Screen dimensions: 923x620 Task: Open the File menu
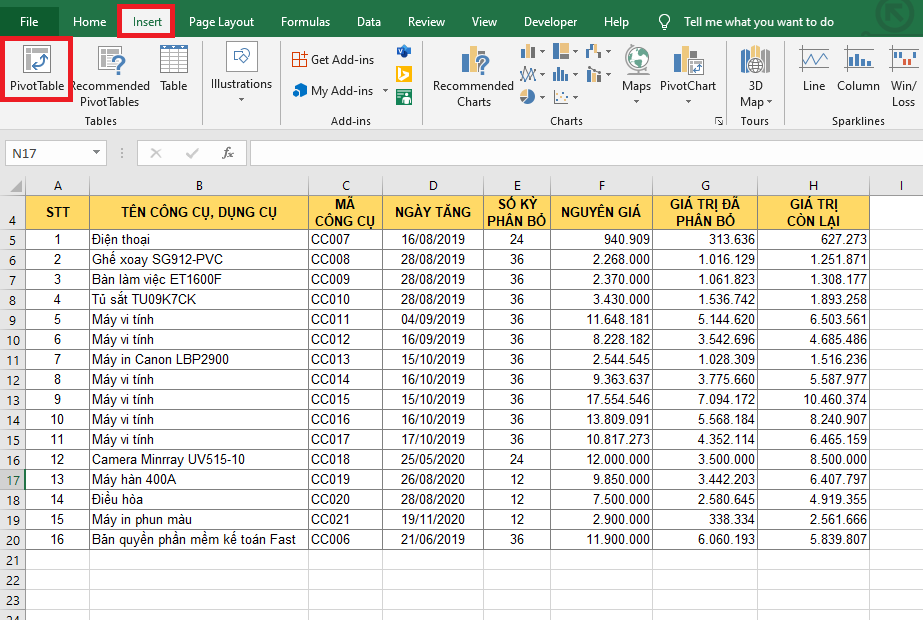pos(29,22)
